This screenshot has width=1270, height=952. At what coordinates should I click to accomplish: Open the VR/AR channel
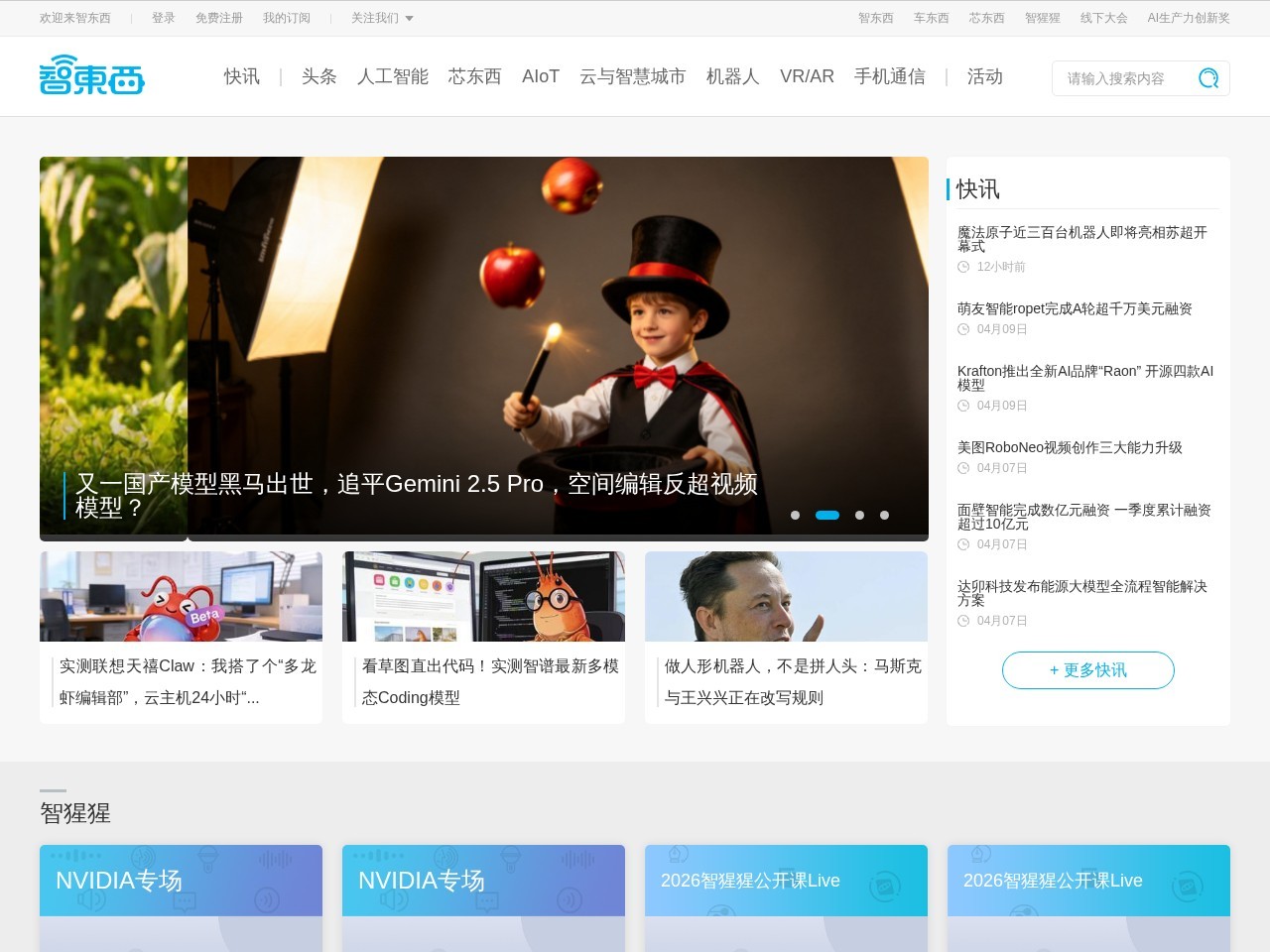click(808, 76)
